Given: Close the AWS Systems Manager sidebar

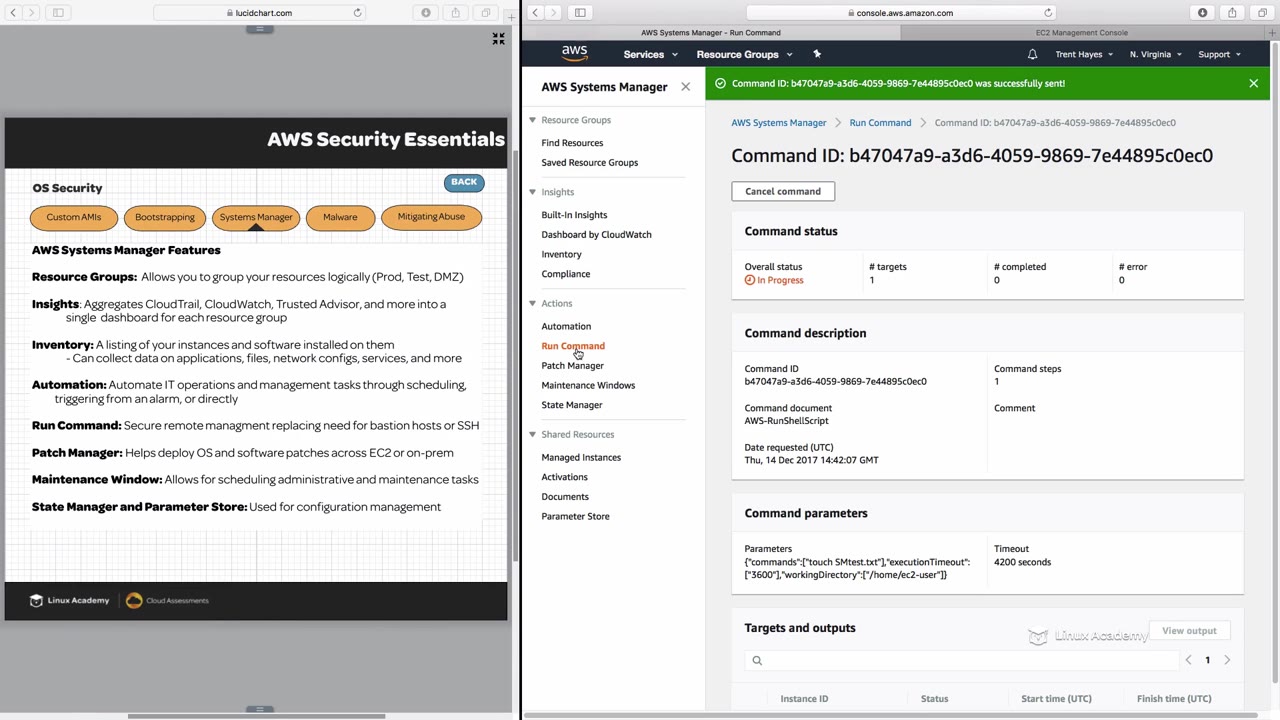Looking at the screenshot, I should coord(685,87).
